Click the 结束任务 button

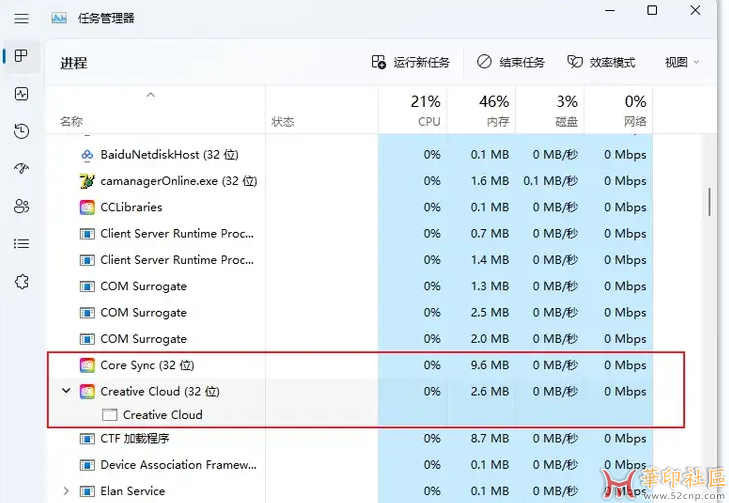(x=510, y=62)
